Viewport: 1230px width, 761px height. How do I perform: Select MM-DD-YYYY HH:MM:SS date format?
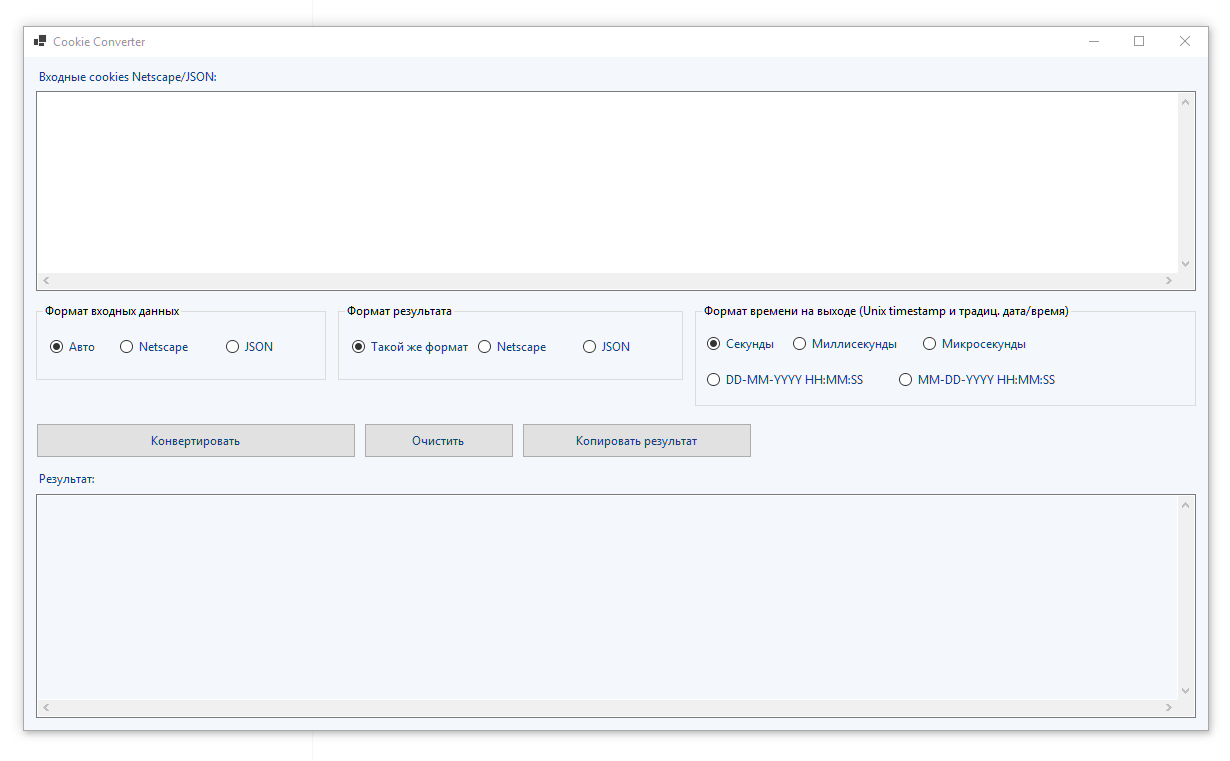(977, 380)
